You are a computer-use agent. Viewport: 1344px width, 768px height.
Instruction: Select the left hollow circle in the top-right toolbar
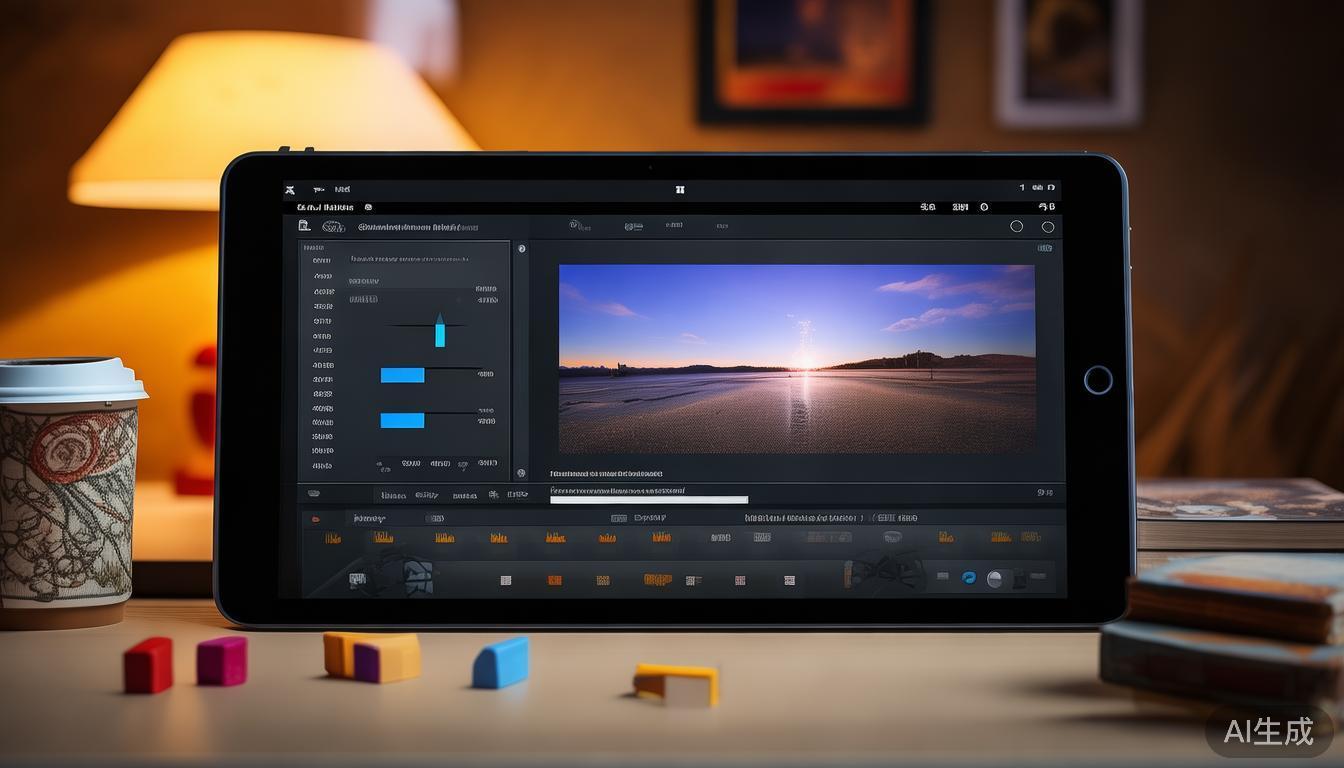[x=1016, y=226]
